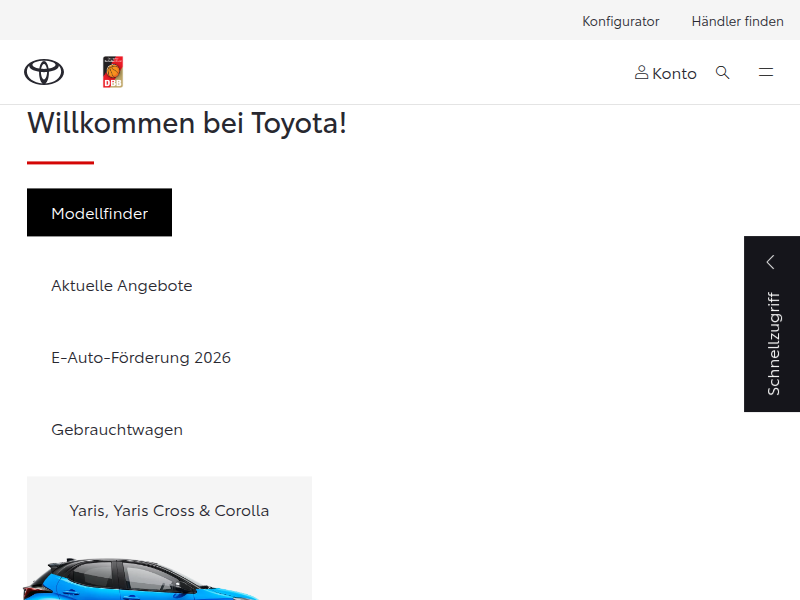This screenshot has height=600, width=800.
Task: Go to Händler finden
Action: [x=737, y=21]
